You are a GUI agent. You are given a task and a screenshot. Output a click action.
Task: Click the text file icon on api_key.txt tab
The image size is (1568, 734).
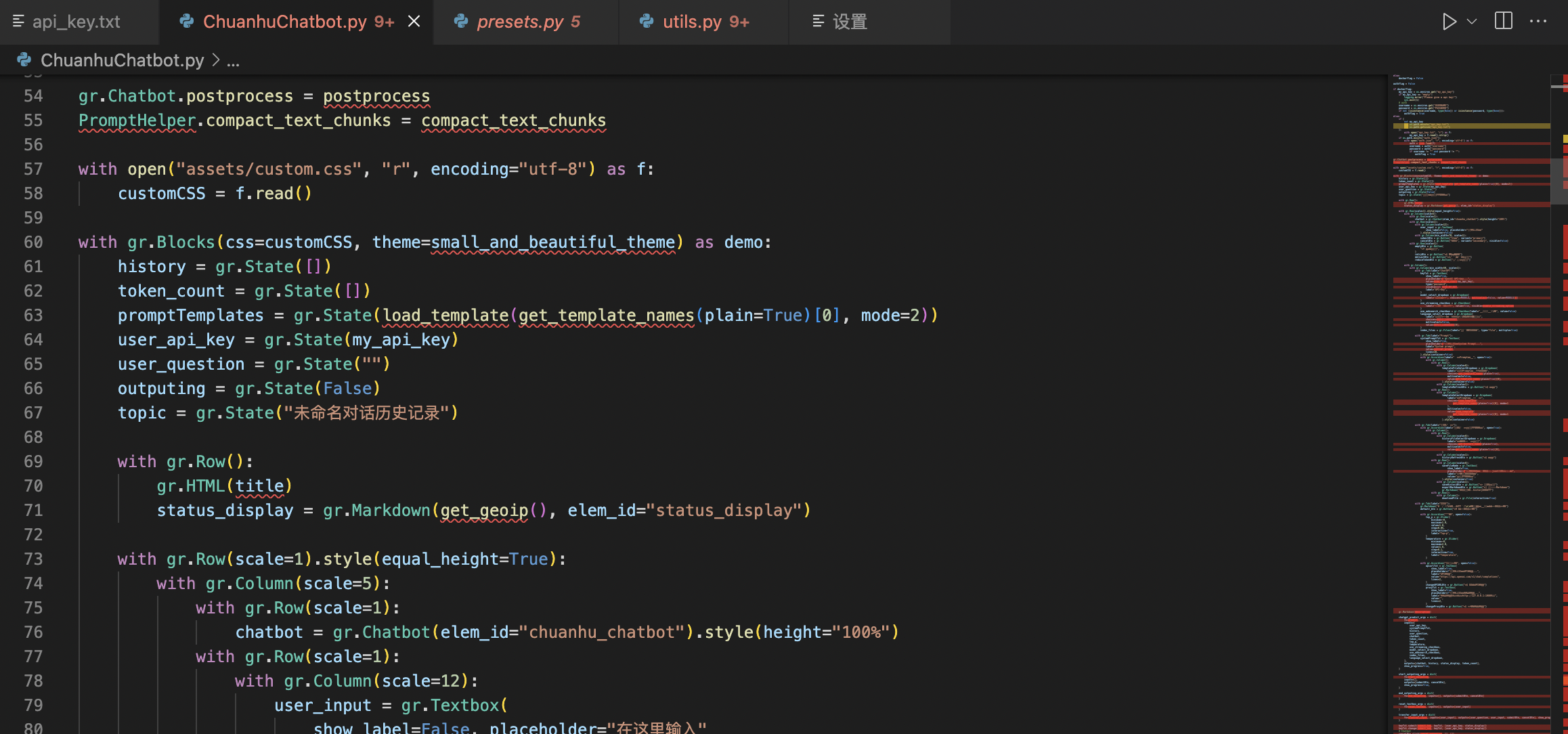pyautogui.click(x=18, y=22)
